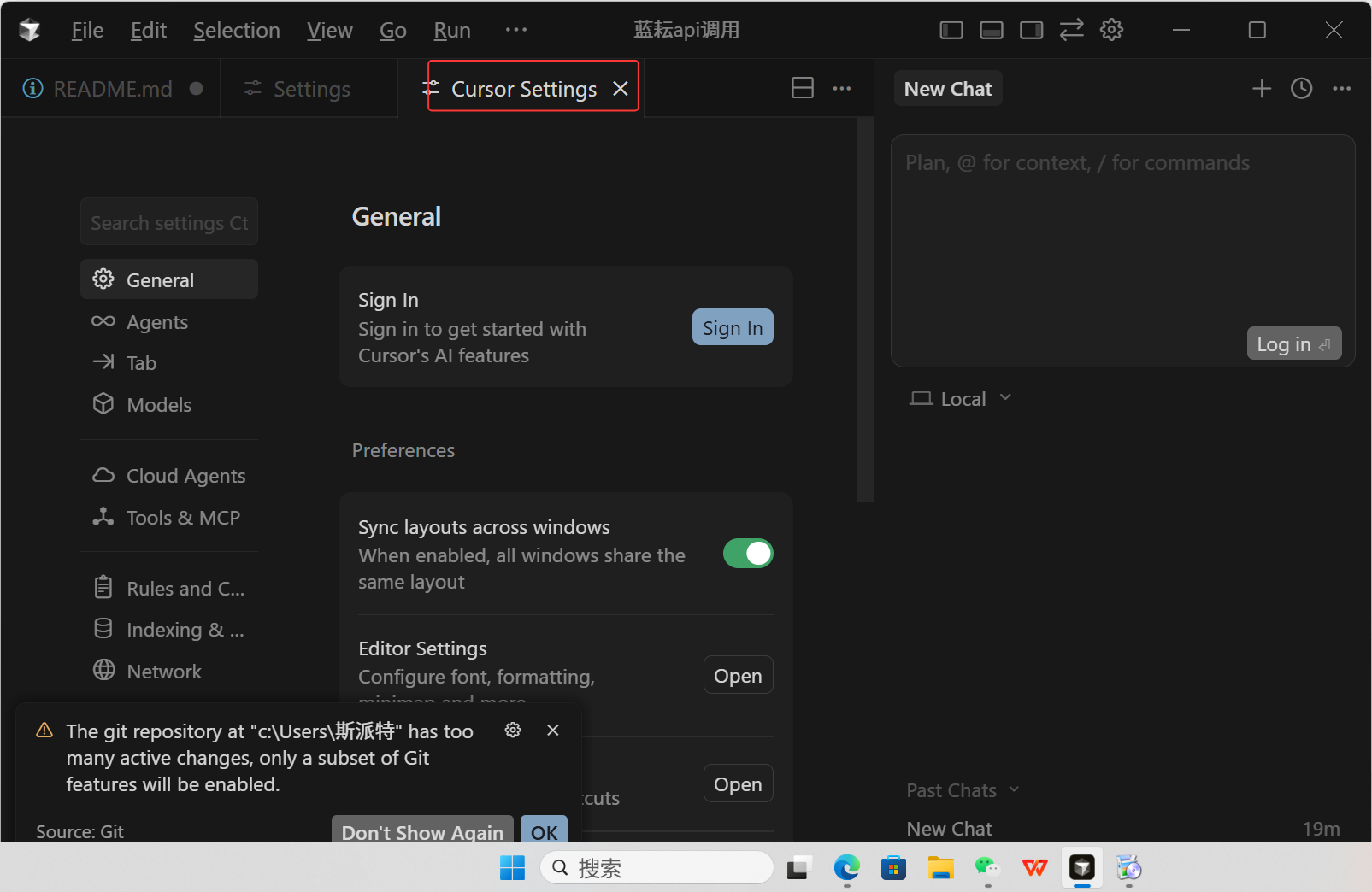Open Cloud Agents settings section
This screenshot has height=892, width=1372.
click(169, 476)
